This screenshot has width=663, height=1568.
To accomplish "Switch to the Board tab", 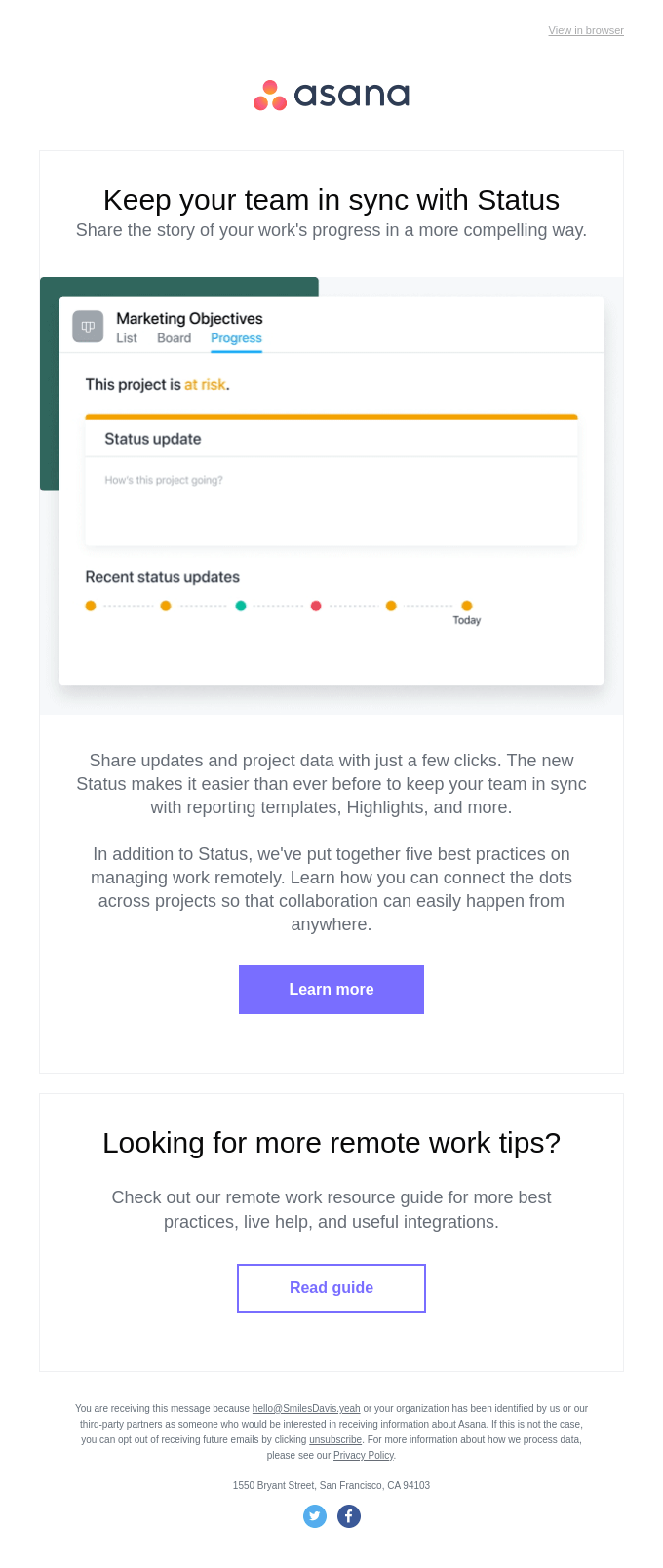I will tap(174, 338).
